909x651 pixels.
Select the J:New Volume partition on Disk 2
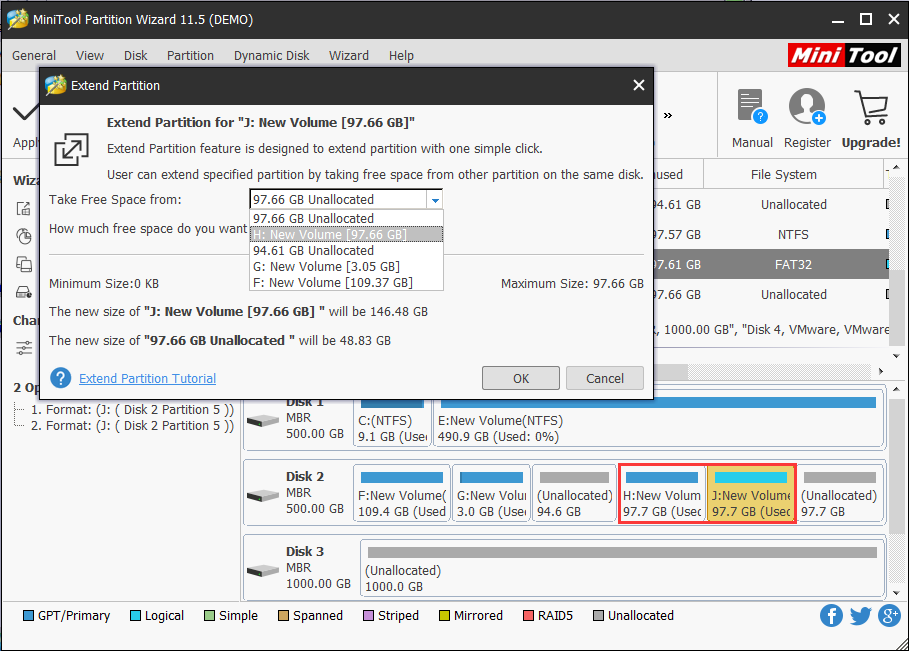click(751, 494)
